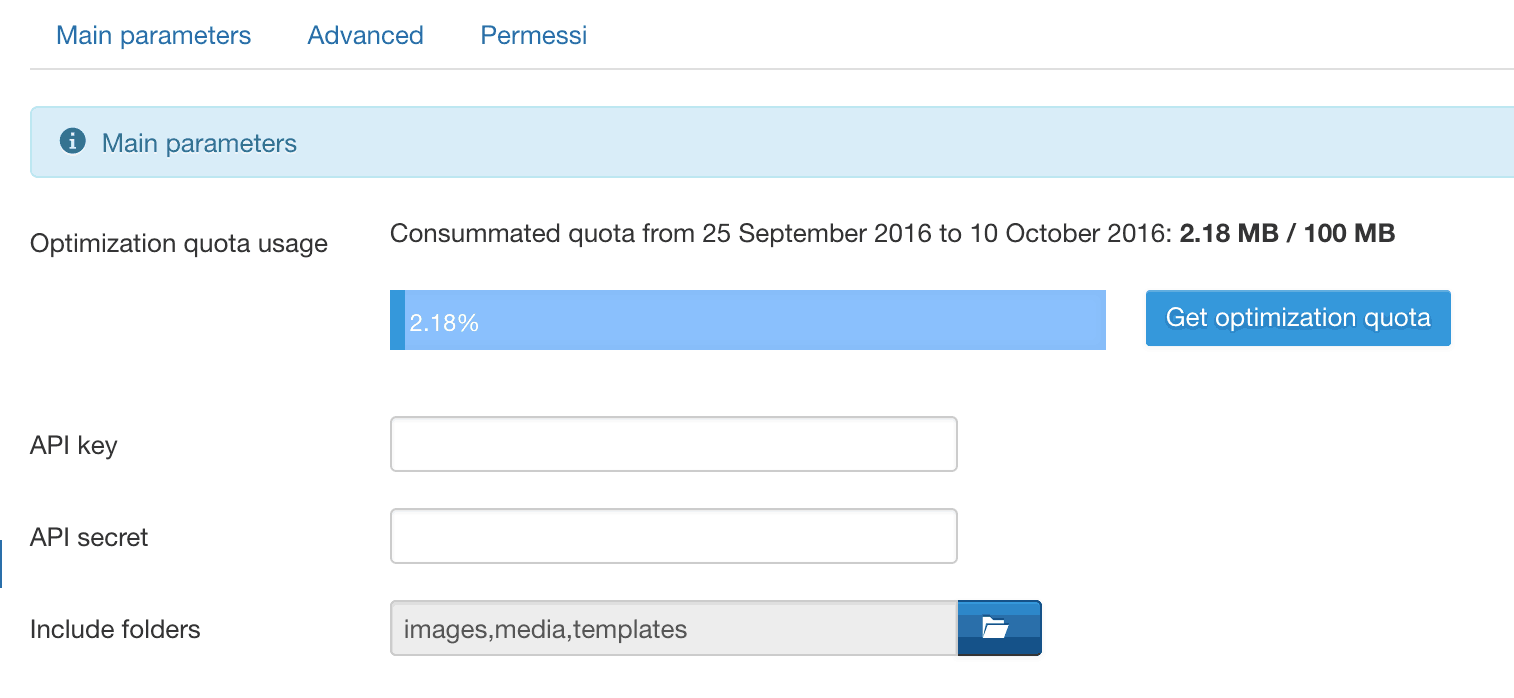The width and height of the screenshot is (1514, 698).
Task: Click the API secret label
Action: coord(89,537)
